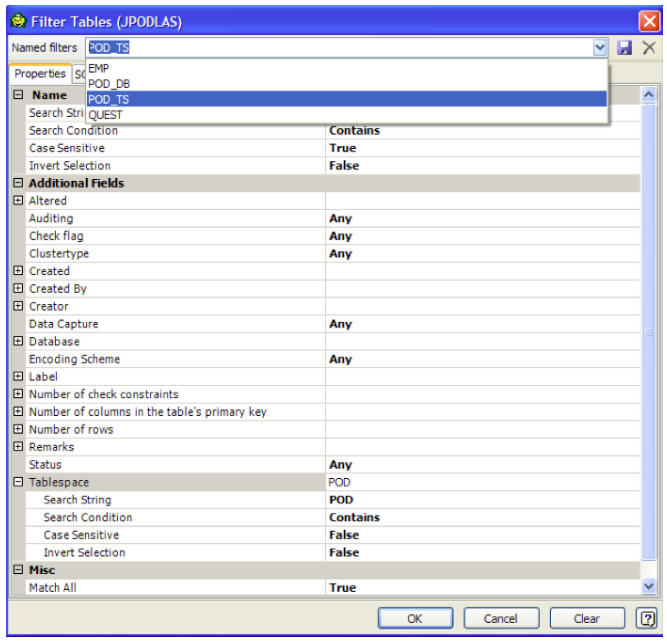Click the vertical scrollbar thumb
This screenshot has width=667, height=642.
[x=648, y=332]
